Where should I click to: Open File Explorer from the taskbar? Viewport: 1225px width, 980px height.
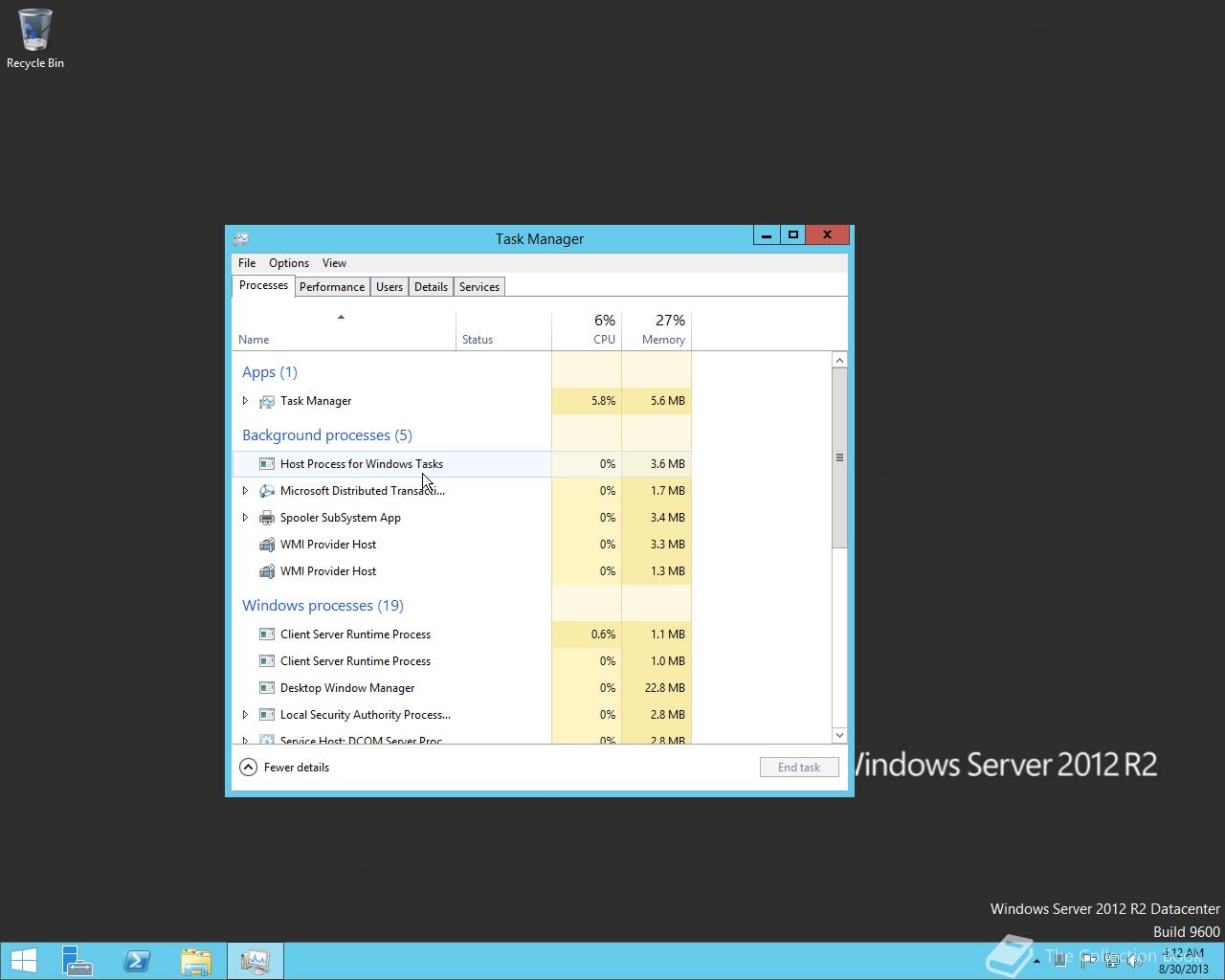(196, 961)
